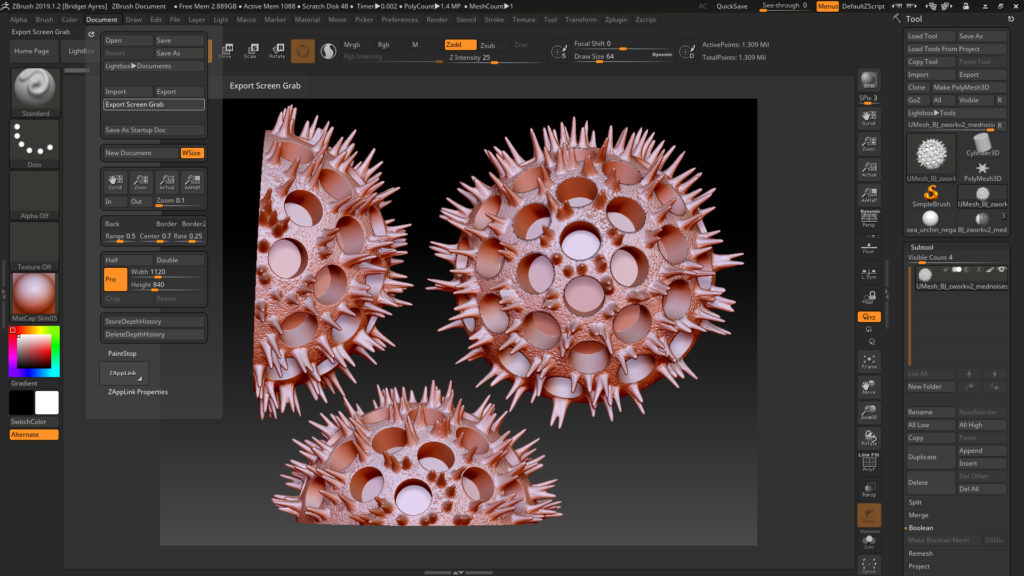The image size is (1024, 576).
Task: Expand Lightbox Tools in Tool palette
Action: 955,112
